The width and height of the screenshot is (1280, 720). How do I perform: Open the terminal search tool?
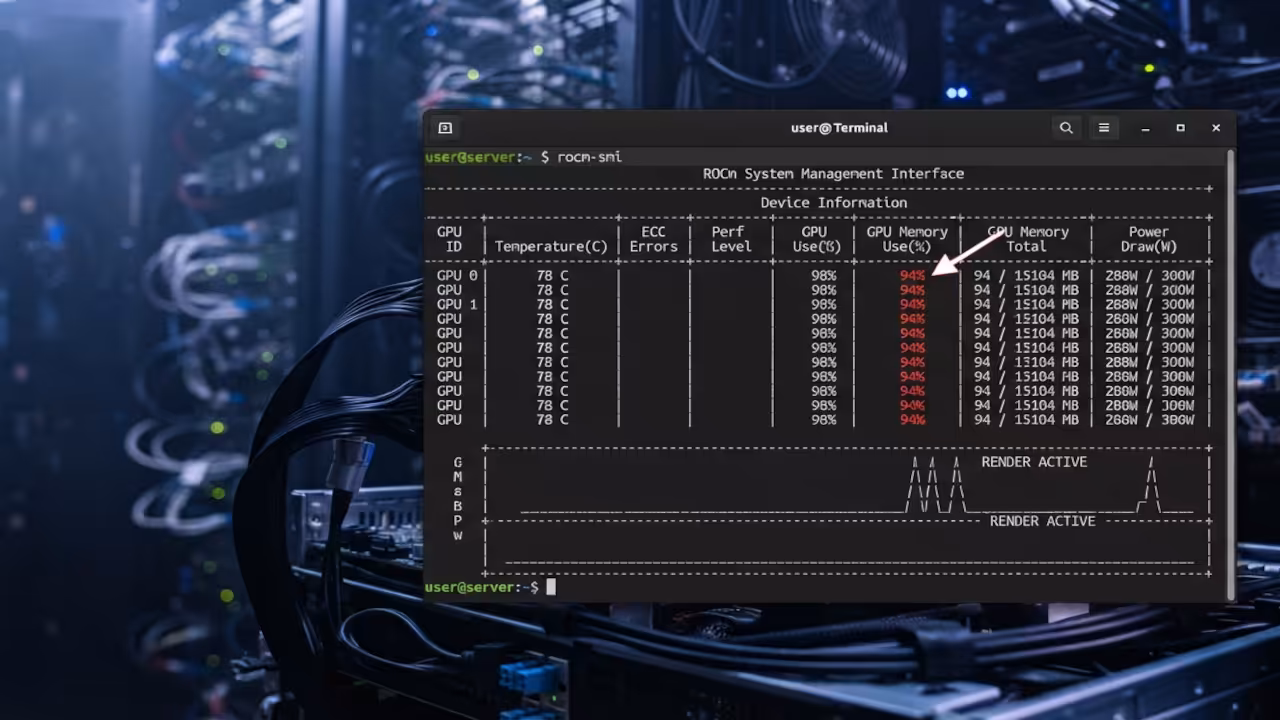[1066, 128]
